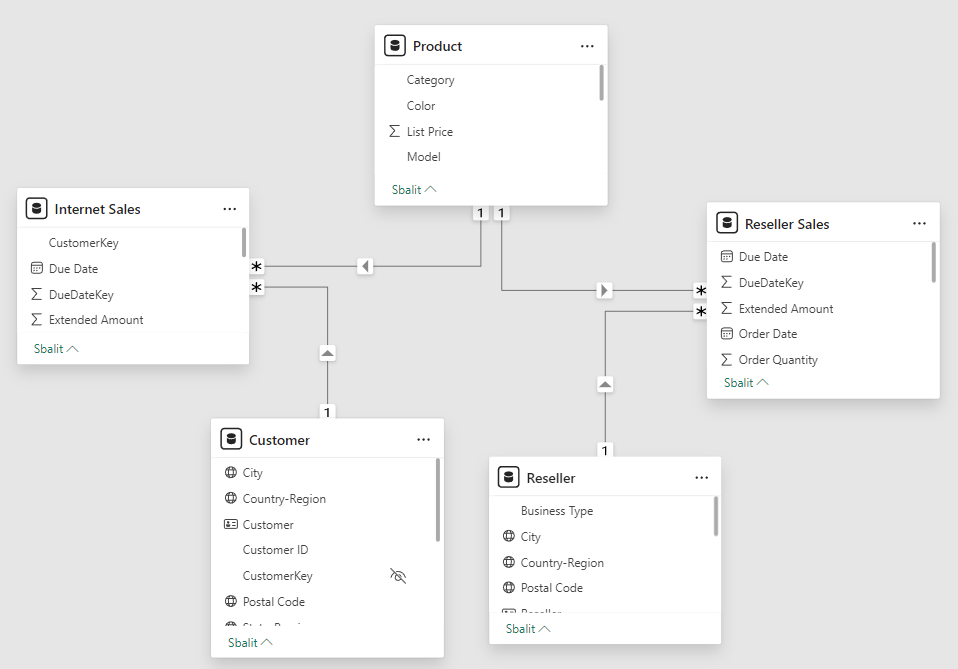Click the Reseller Sales table scrollbar
The width and height of the screenshot is (958, 669).
tap(934, 263)
